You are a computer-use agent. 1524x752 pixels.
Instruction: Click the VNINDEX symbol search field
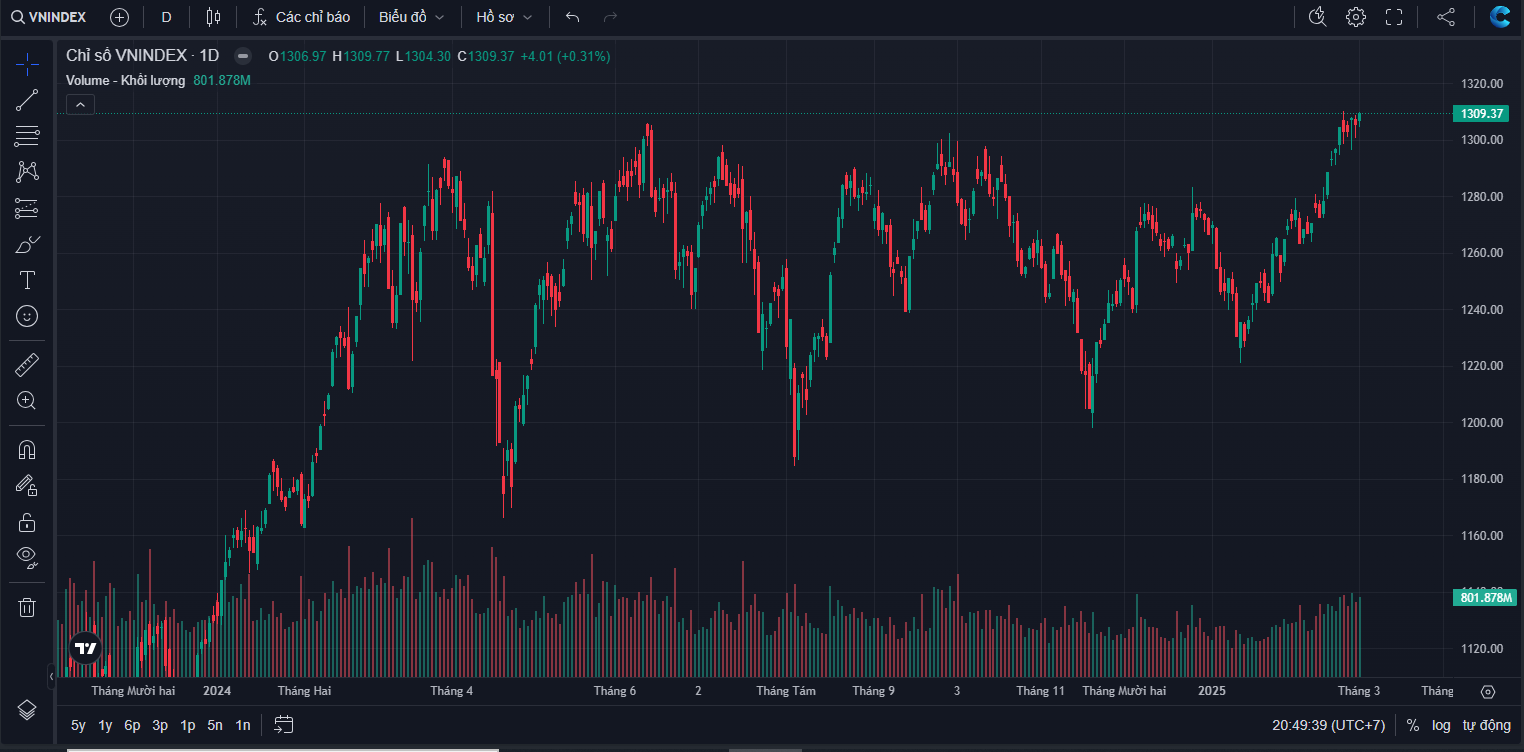tap(50, 17)
